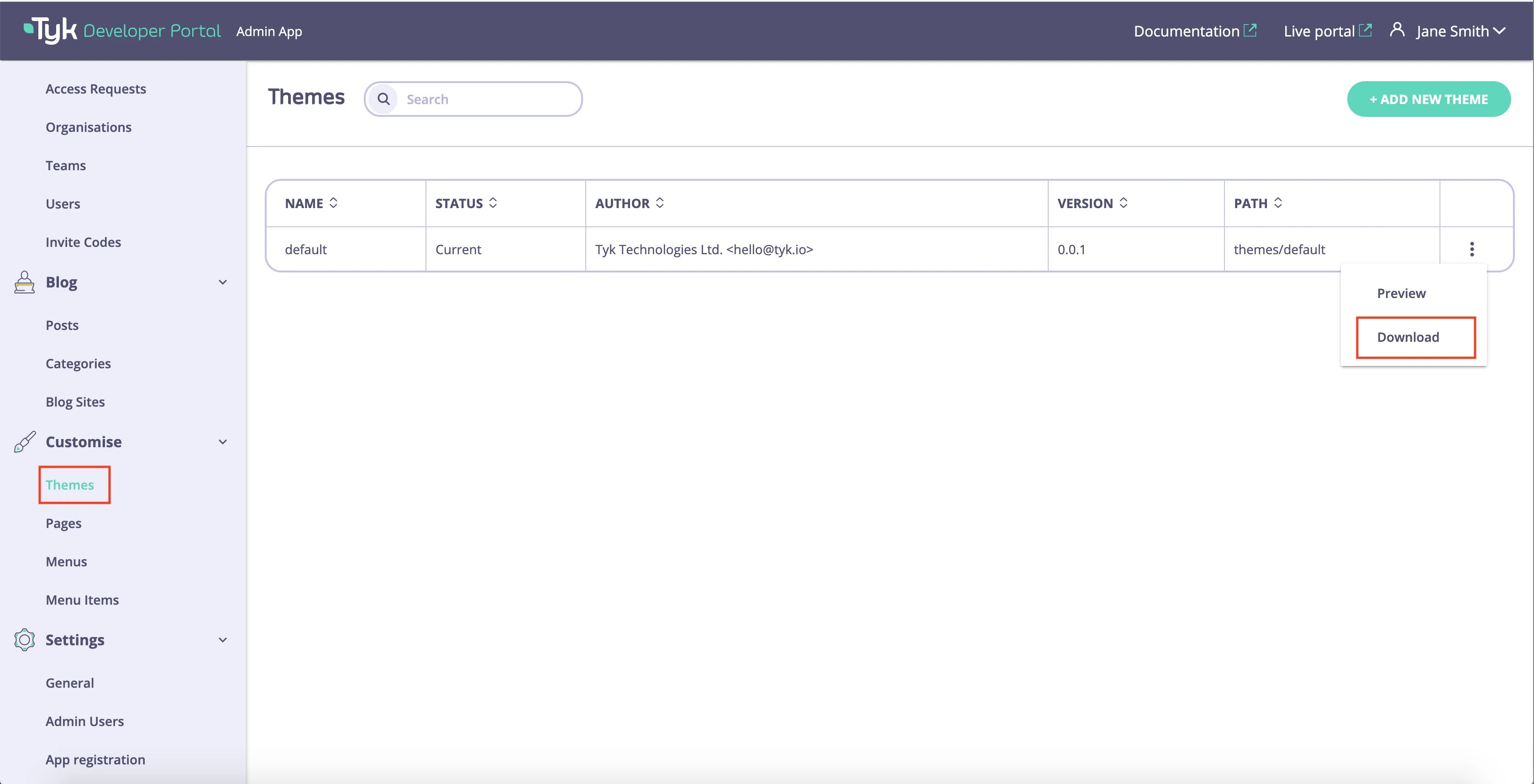Collapse the Blog sidebar section
1534x784 pixels.
223,282
